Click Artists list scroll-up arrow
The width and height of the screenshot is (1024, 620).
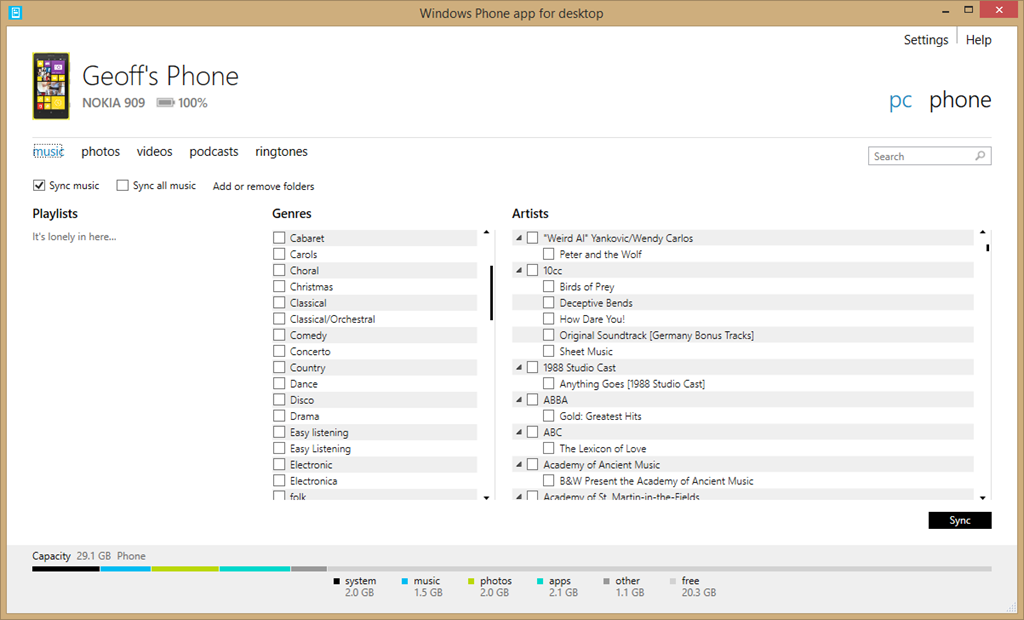(983, 233)
